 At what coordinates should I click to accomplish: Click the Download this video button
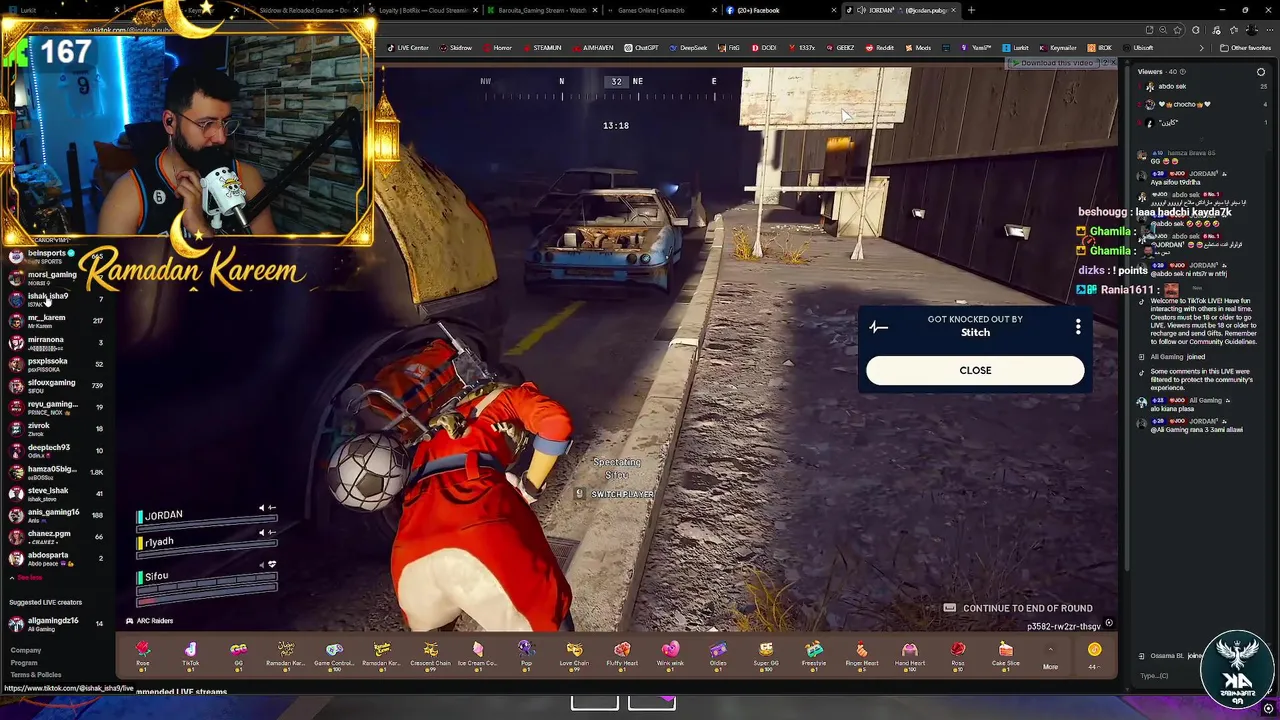1056,63
